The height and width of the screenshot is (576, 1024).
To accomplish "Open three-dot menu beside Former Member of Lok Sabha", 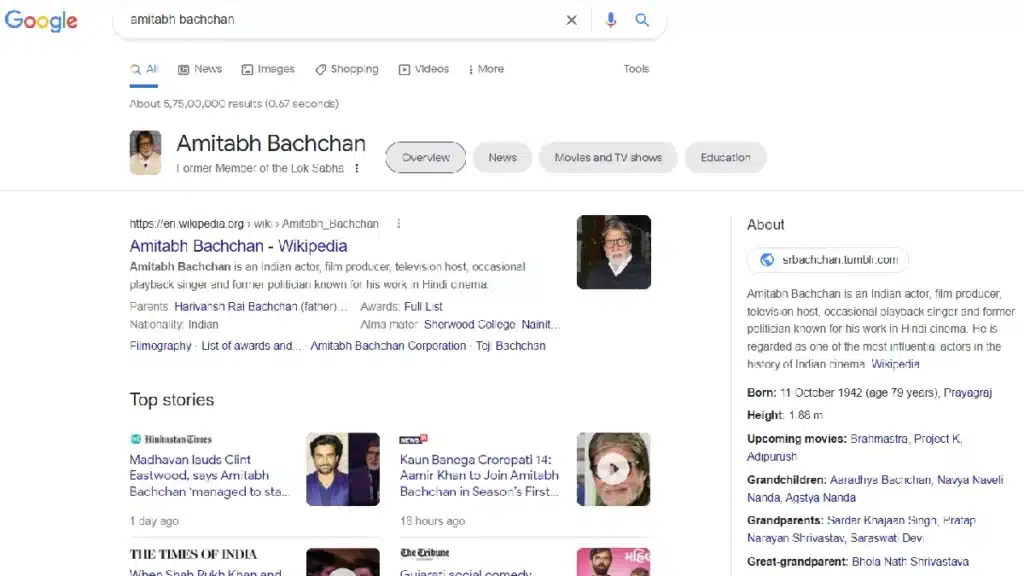I will pyautogui.click(x=357, y=168).
